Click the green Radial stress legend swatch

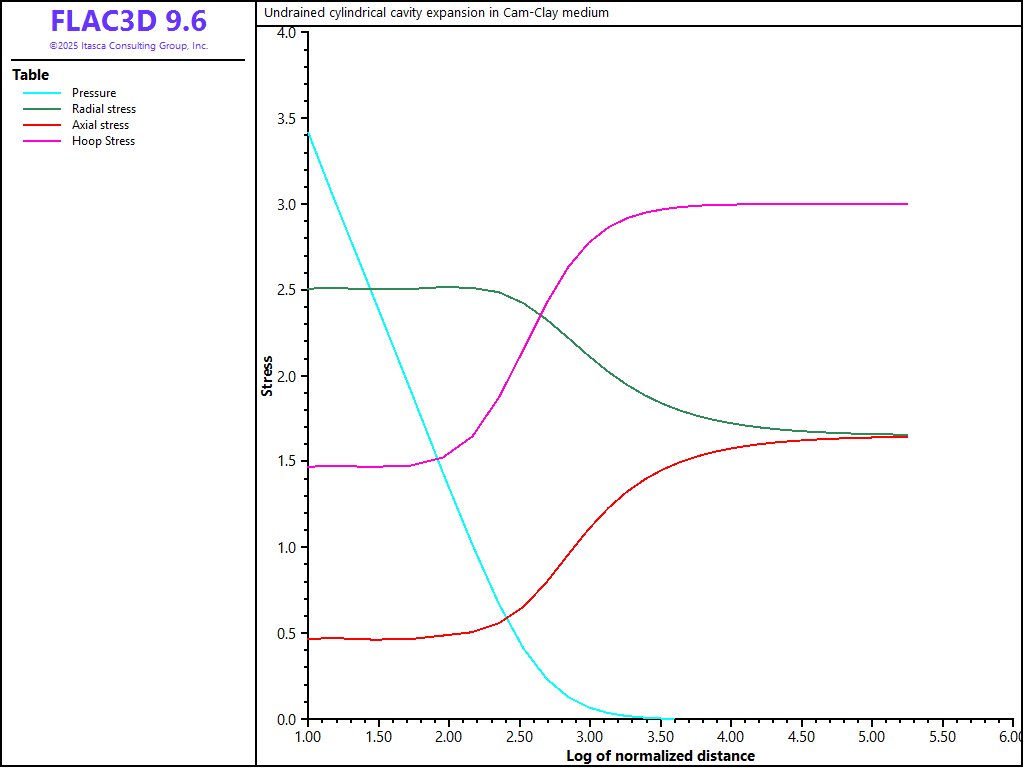pyautogui.click(x=42, y=109)
